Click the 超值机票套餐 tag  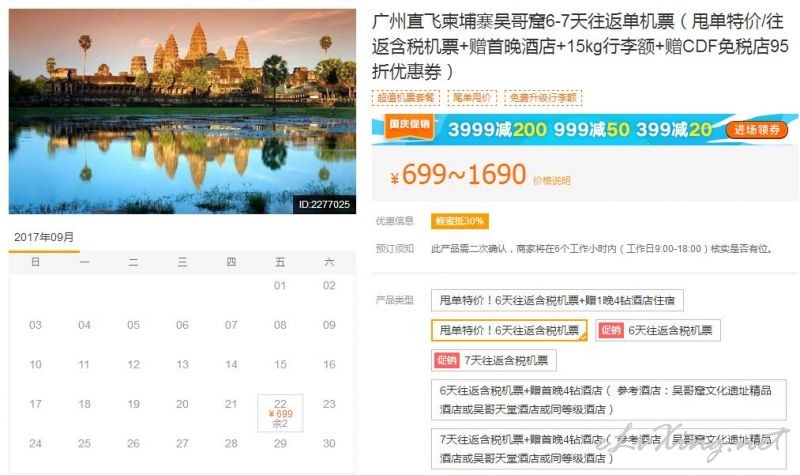(406, 97)
